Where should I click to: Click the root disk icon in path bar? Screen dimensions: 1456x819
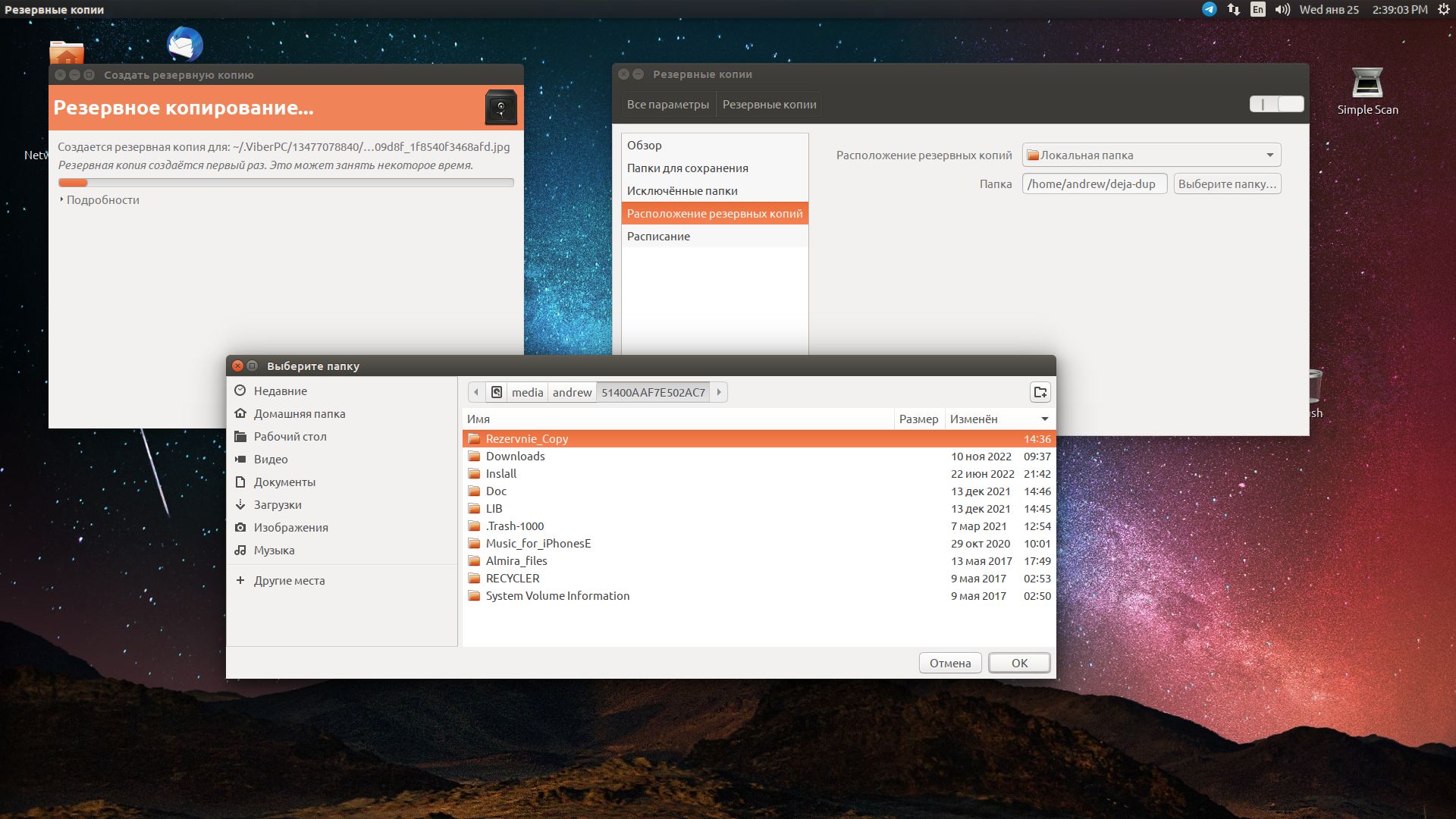497,392
